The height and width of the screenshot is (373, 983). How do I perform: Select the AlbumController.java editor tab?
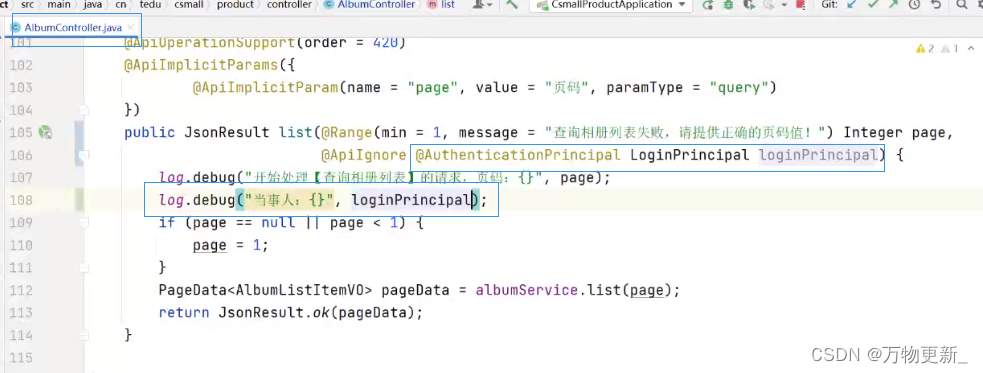(73, 28)
